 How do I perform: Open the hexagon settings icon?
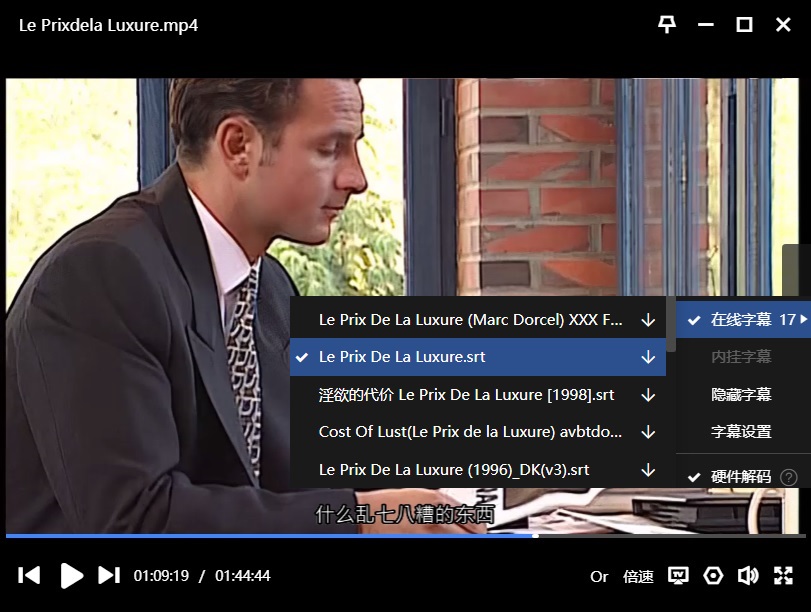713,576
